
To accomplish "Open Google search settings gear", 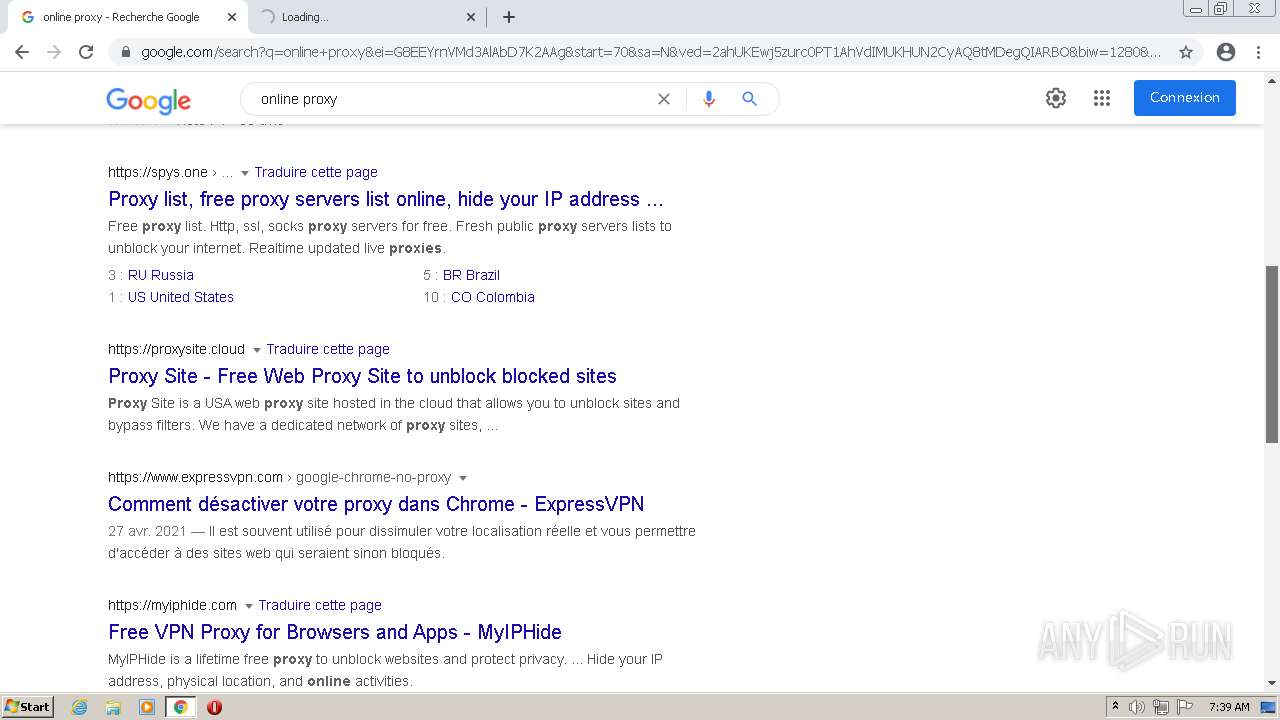I will point(1056,98).
